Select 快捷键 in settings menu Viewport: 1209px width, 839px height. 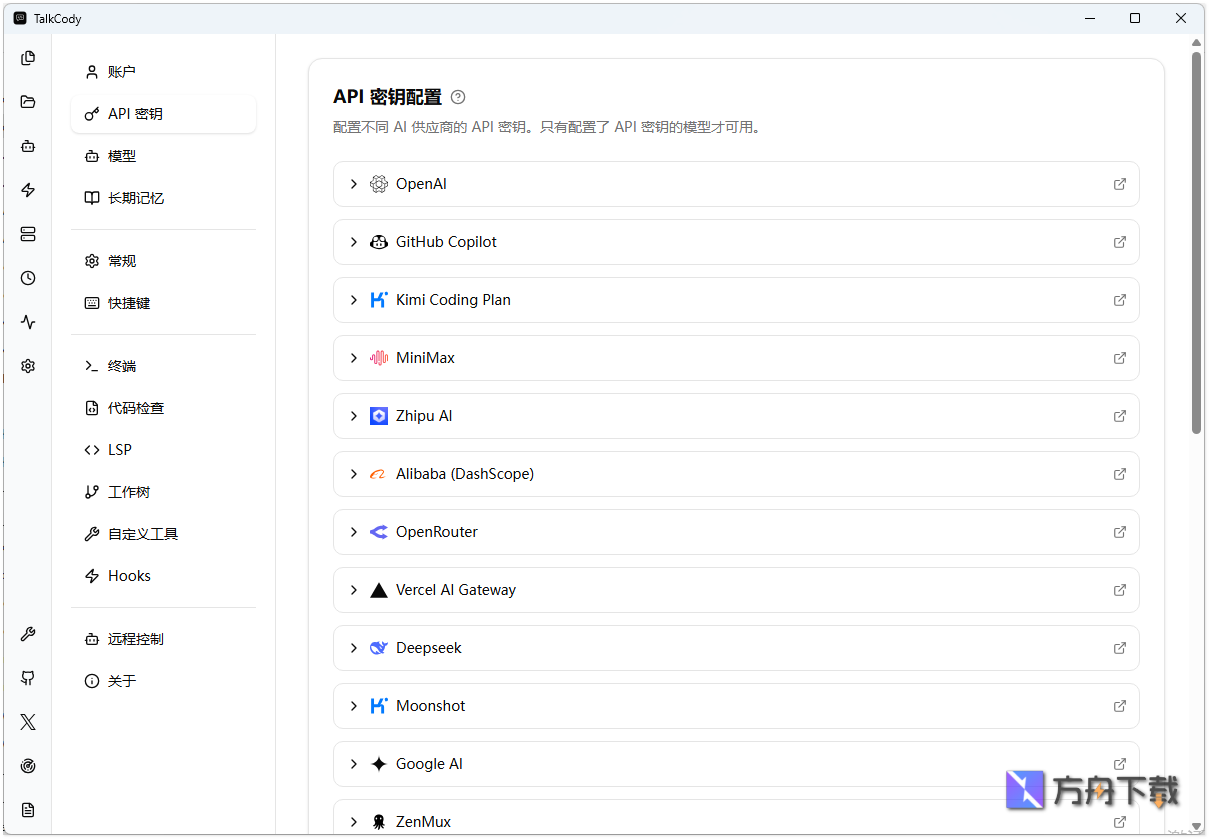pyautogui.click(x=163, y=303)
